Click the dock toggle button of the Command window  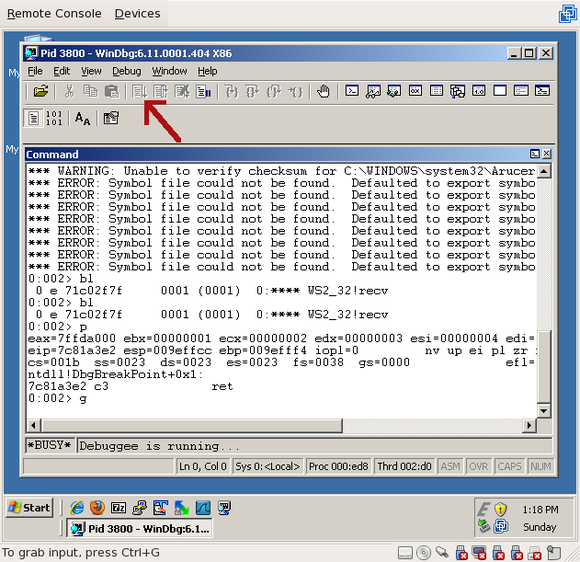(x=535, y=154)
